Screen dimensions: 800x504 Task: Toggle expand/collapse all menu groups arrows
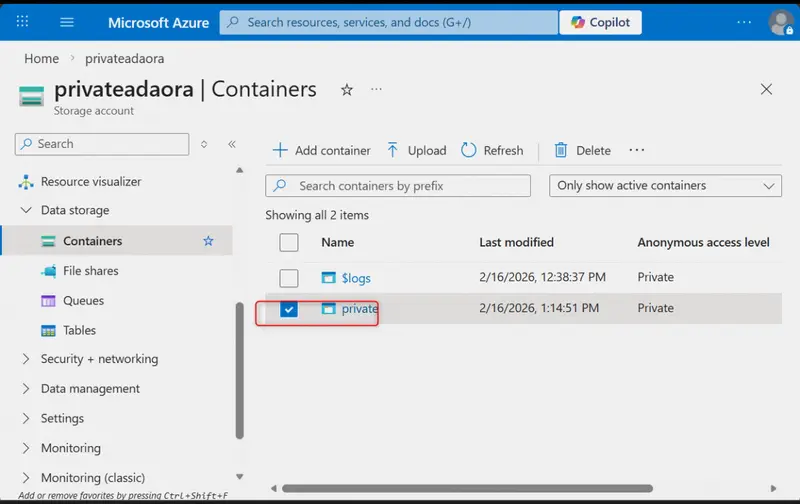click(x=204, y=144)
